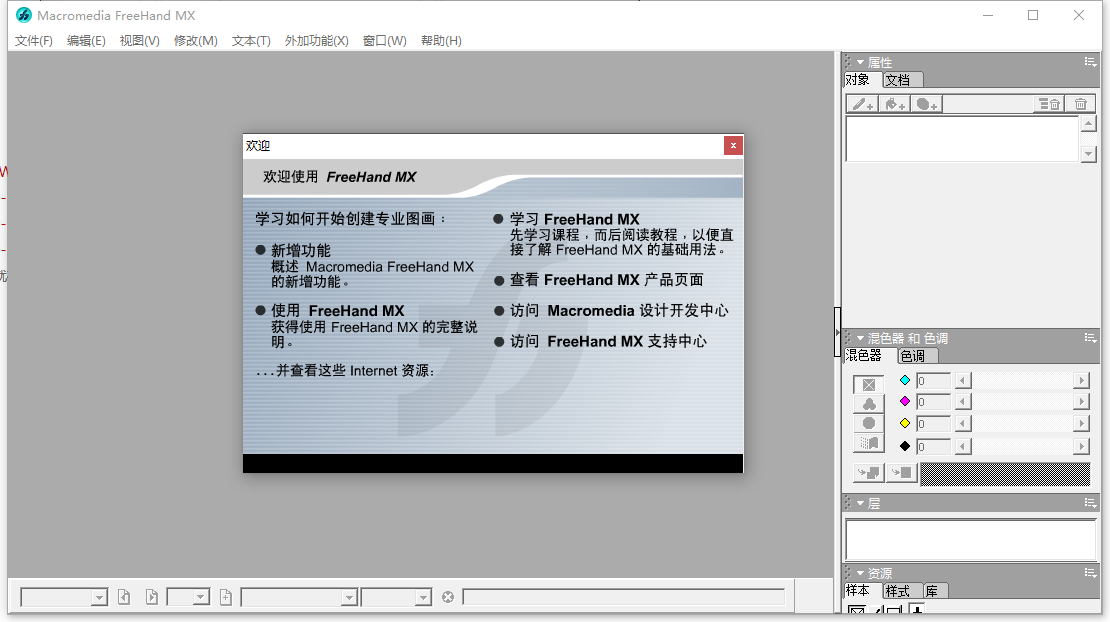This screenshot has width=1110, height=622.
Task: Collapse the 属性 panel triangle
Action: point(860,62)
